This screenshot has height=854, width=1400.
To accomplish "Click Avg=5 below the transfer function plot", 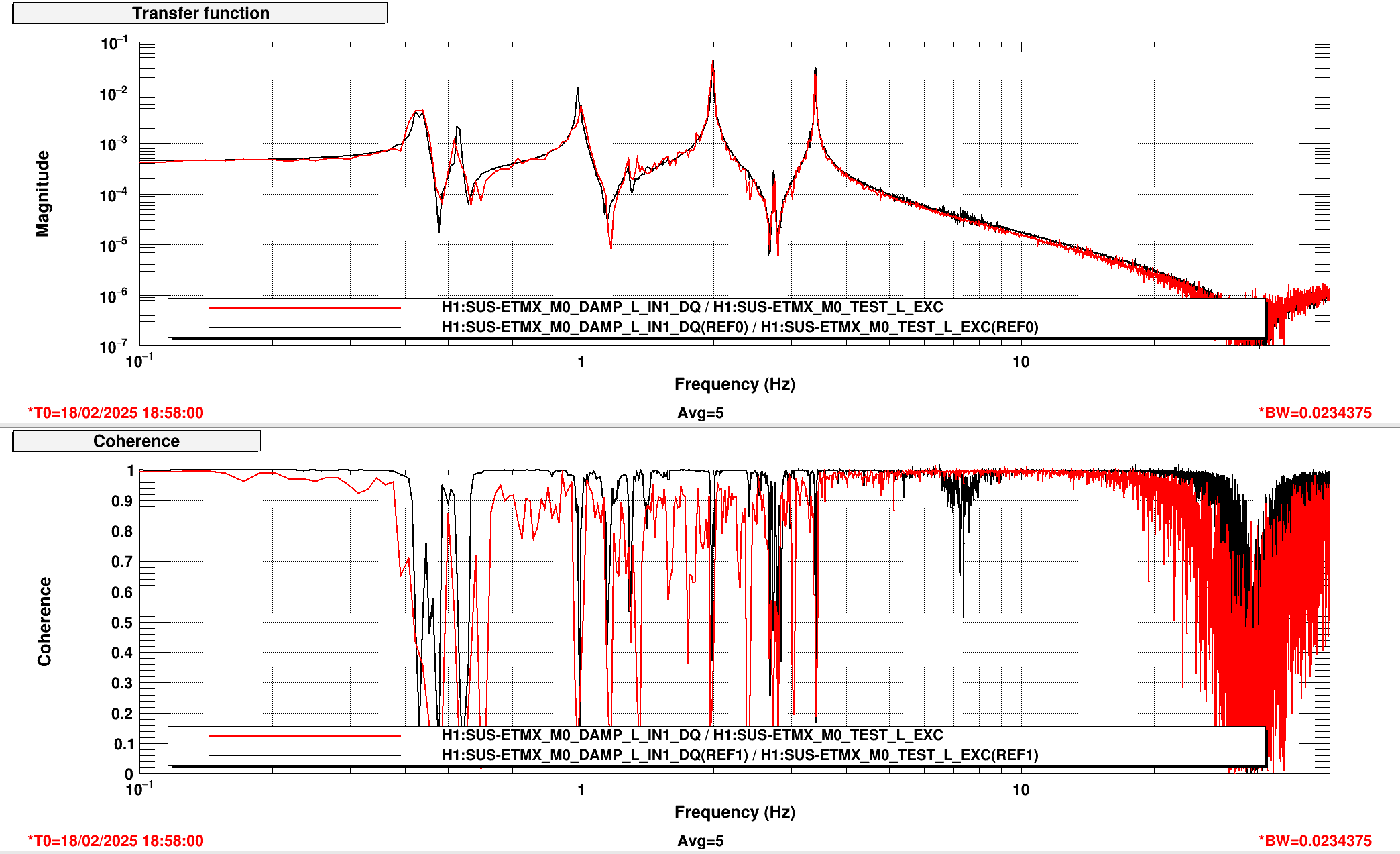I will pyautogui.click(x=700, y=413).
